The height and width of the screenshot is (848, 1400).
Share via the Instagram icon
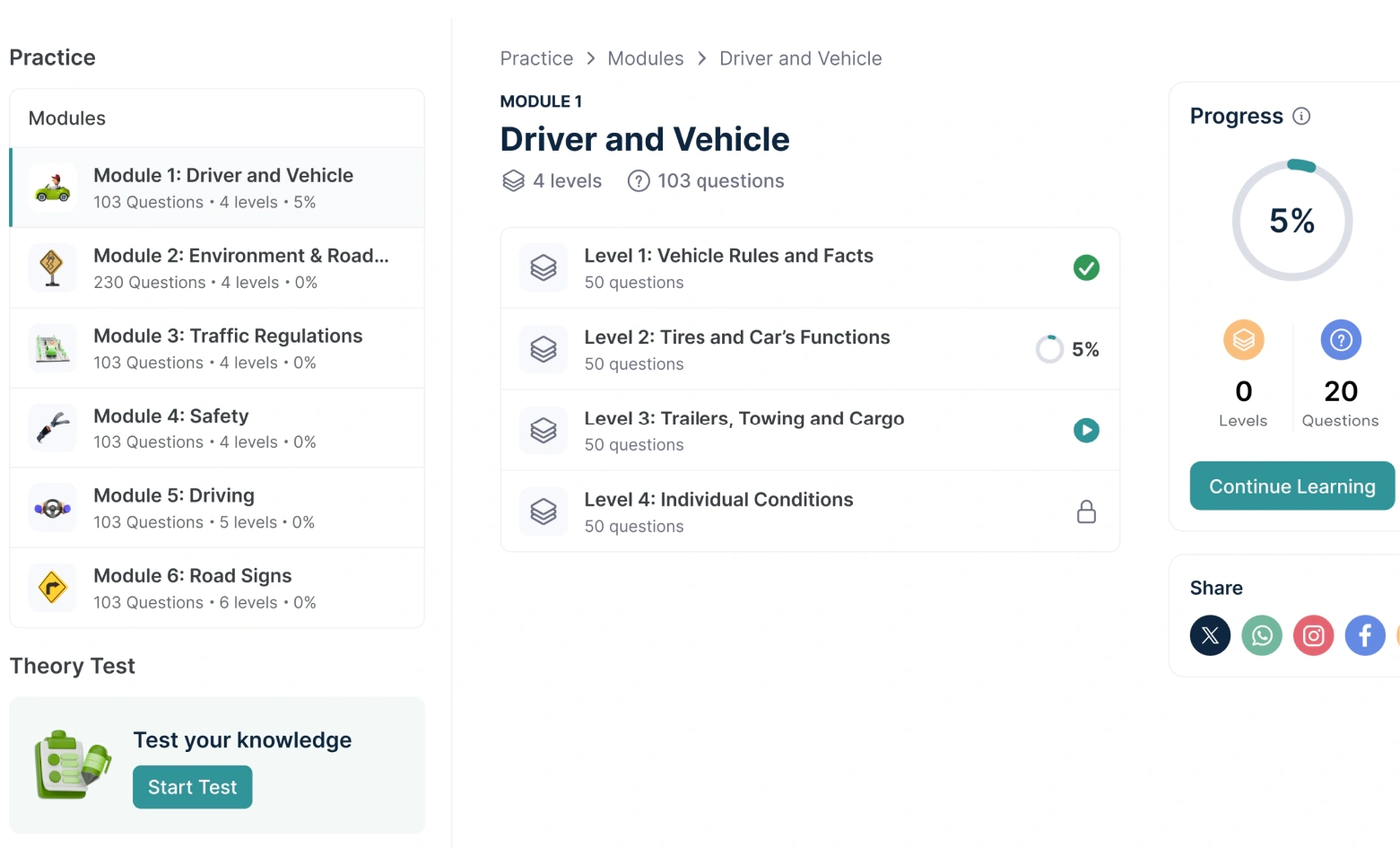(x=1313, y=636)
